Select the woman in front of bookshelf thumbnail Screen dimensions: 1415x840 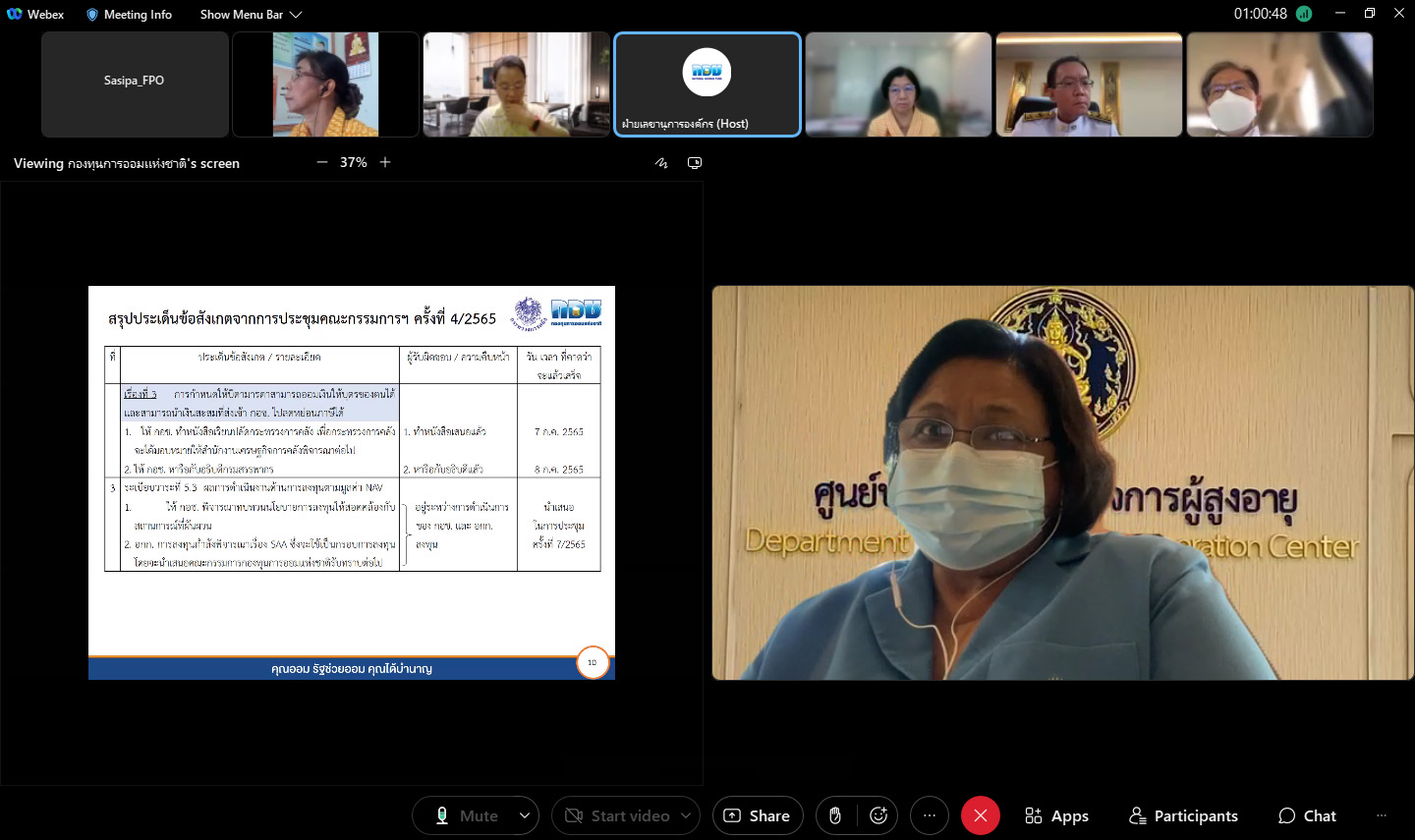click(x=516, y=84)
